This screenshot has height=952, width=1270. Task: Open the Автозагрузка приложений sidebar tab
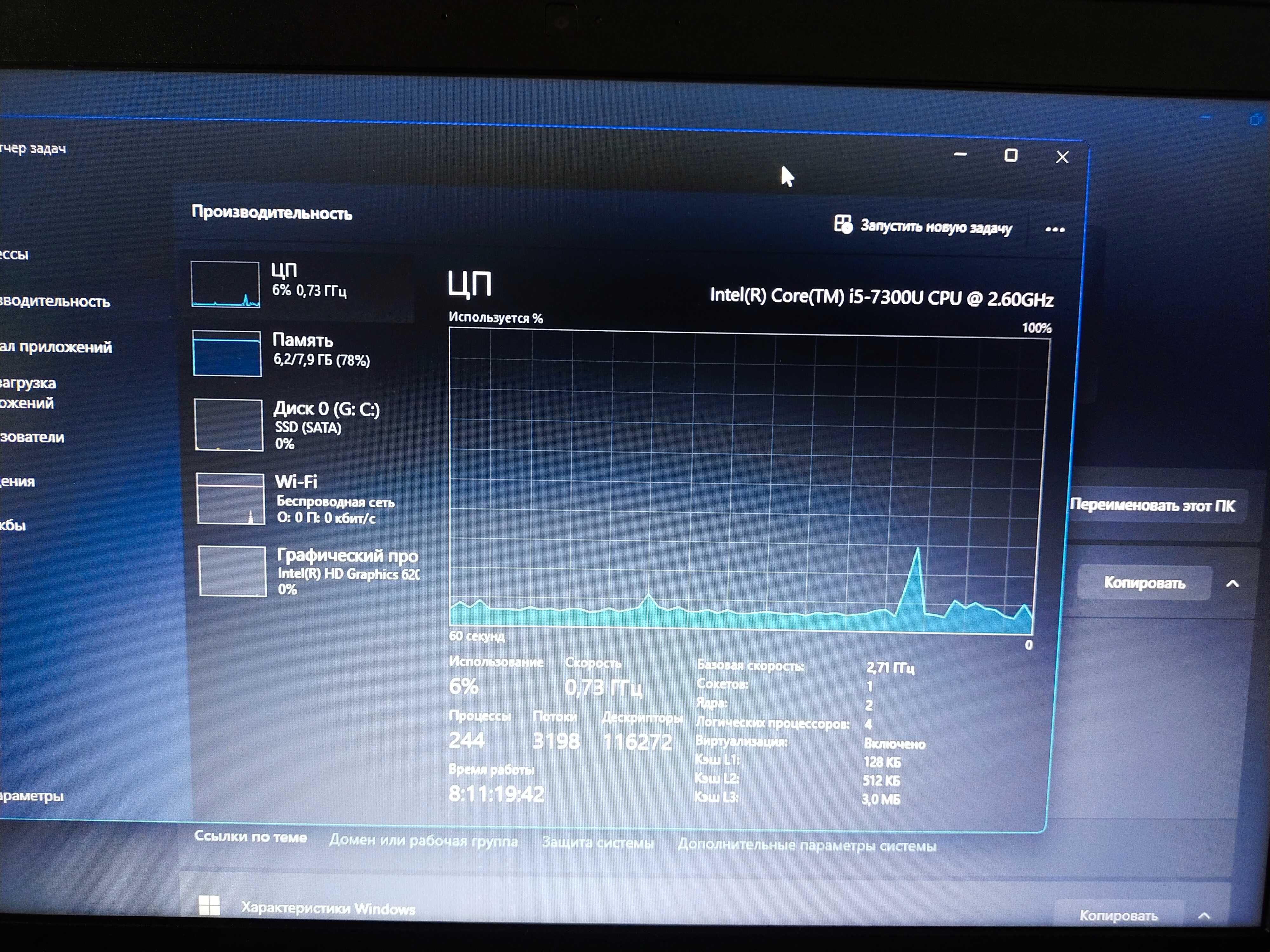click(x=28, y=393)
